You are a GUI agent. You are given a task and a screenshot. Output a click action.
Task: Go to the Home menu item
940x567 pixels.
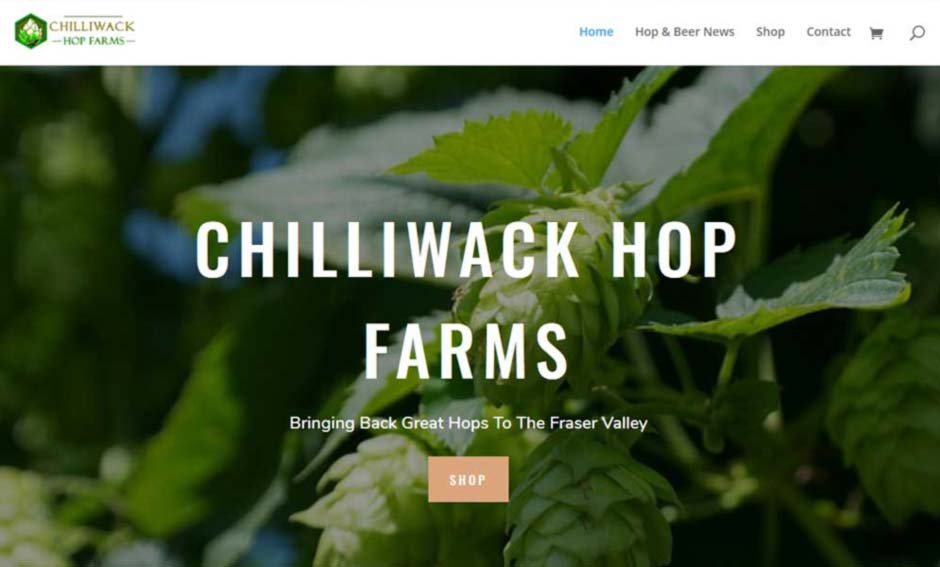tap(596, 32)
